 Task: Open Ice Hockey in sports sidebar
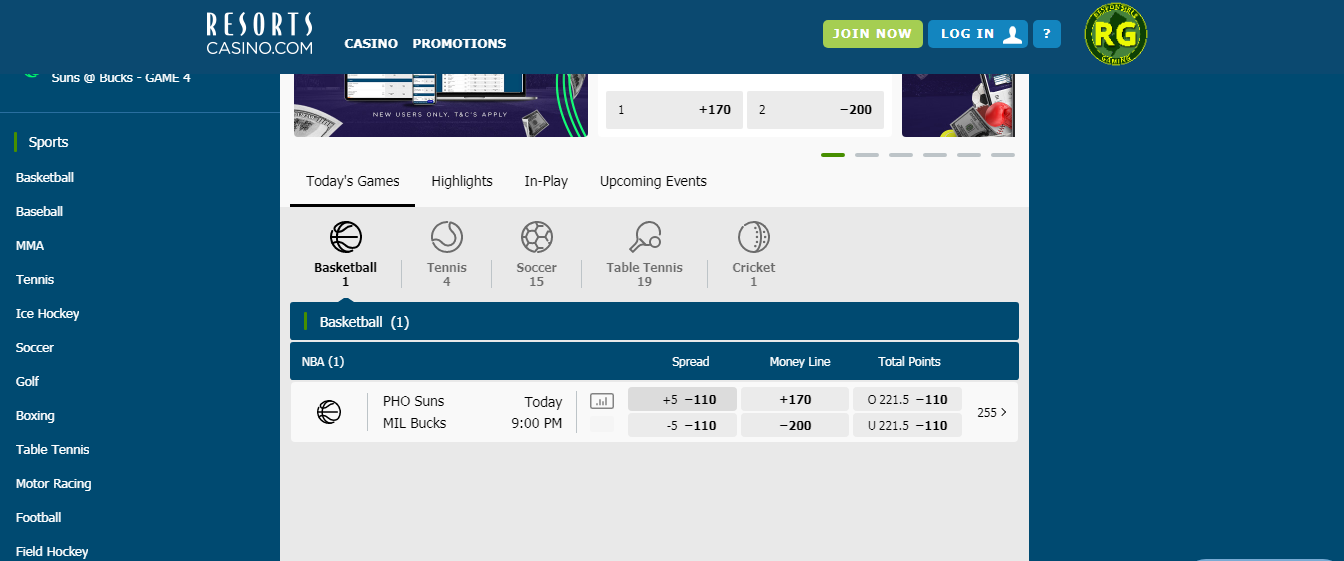tap(48, 314)
